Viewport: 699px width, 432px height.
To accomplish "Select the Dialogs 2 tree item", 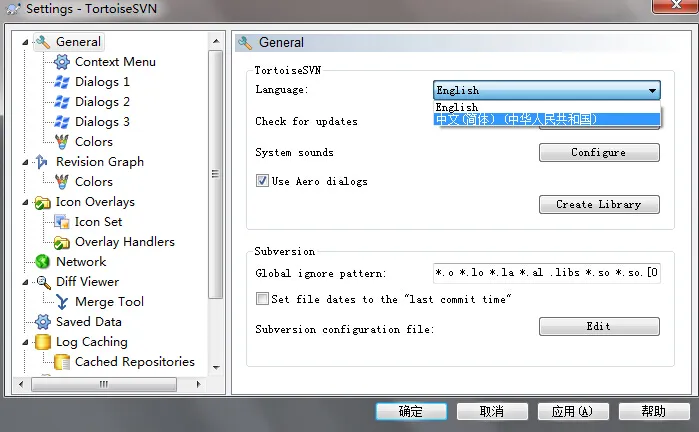I will tap(102, 102).
